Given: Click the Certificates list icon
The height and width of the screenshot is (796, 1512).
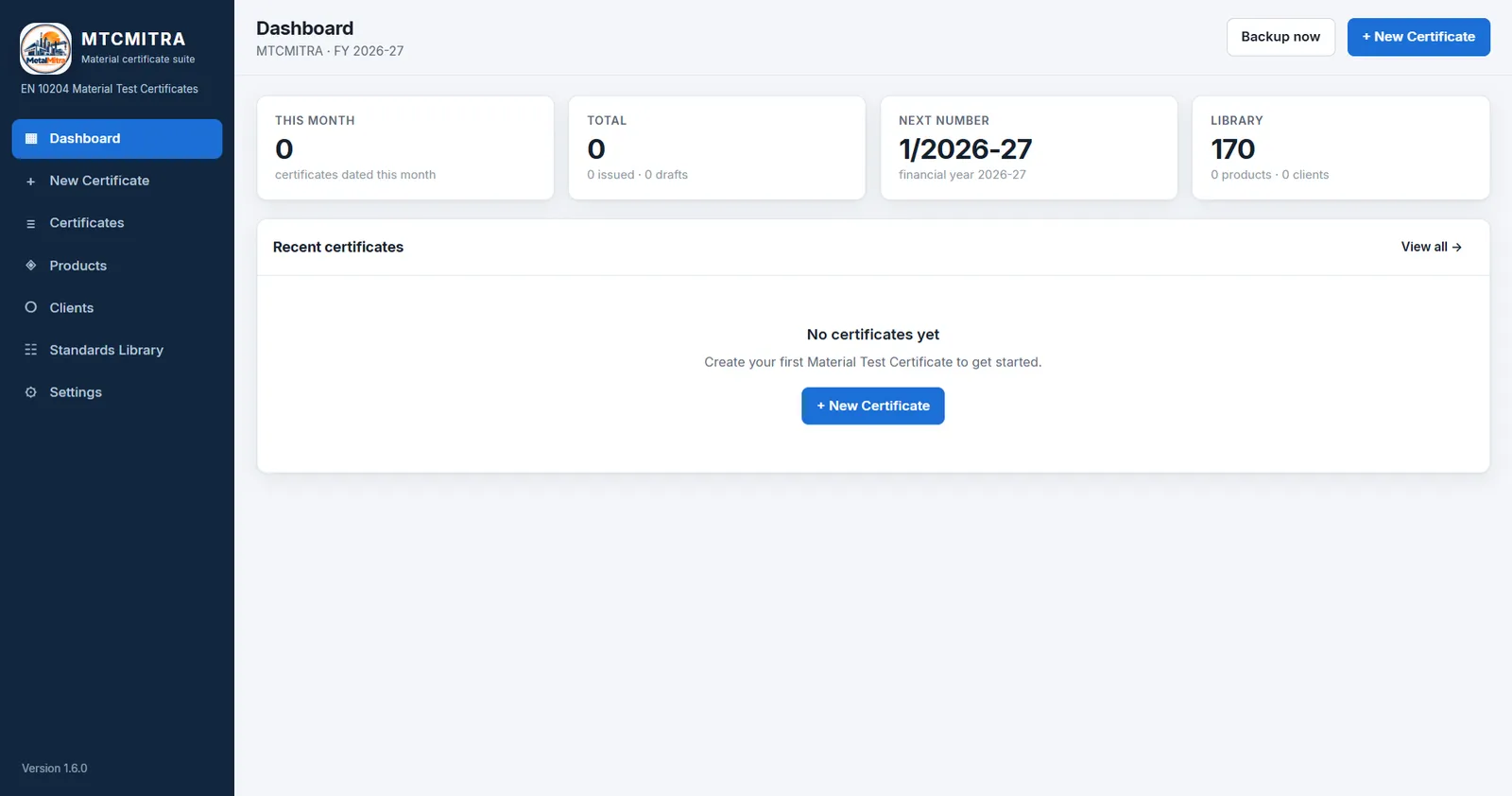Looking at the screenshot, I should pos(31,224).
